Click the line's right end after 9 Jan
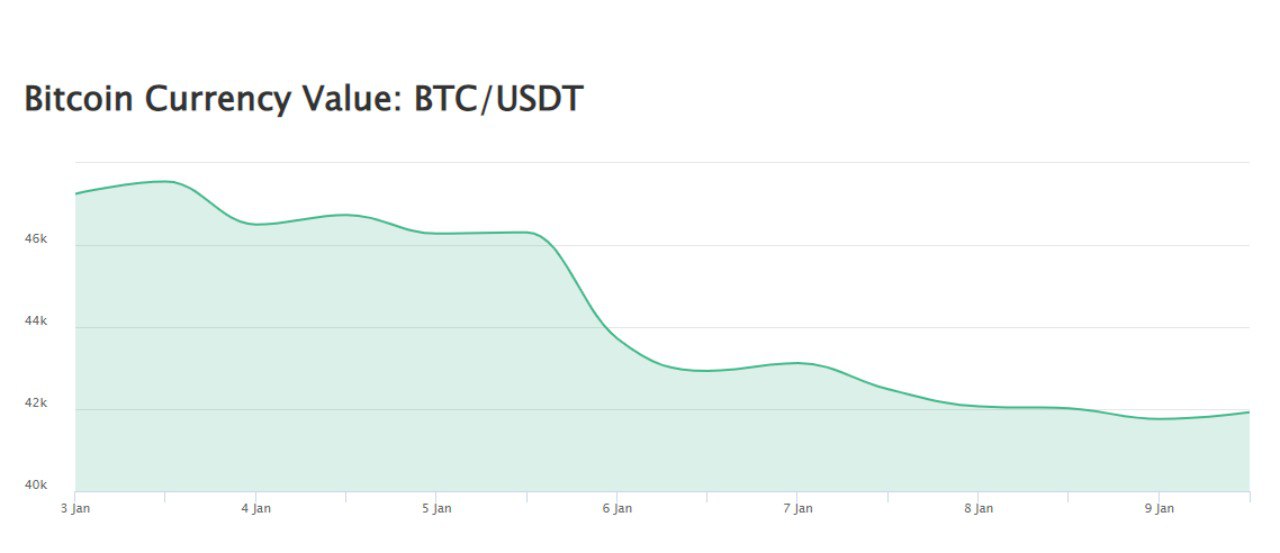 pyautogui.click(x=1249, y=412)
